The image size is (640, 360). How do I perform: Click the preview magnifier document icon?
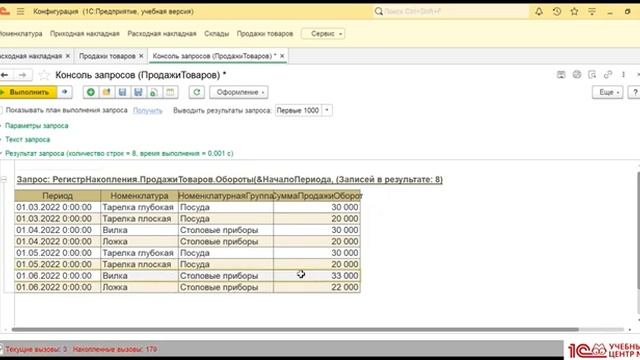[x=592, y=75]
